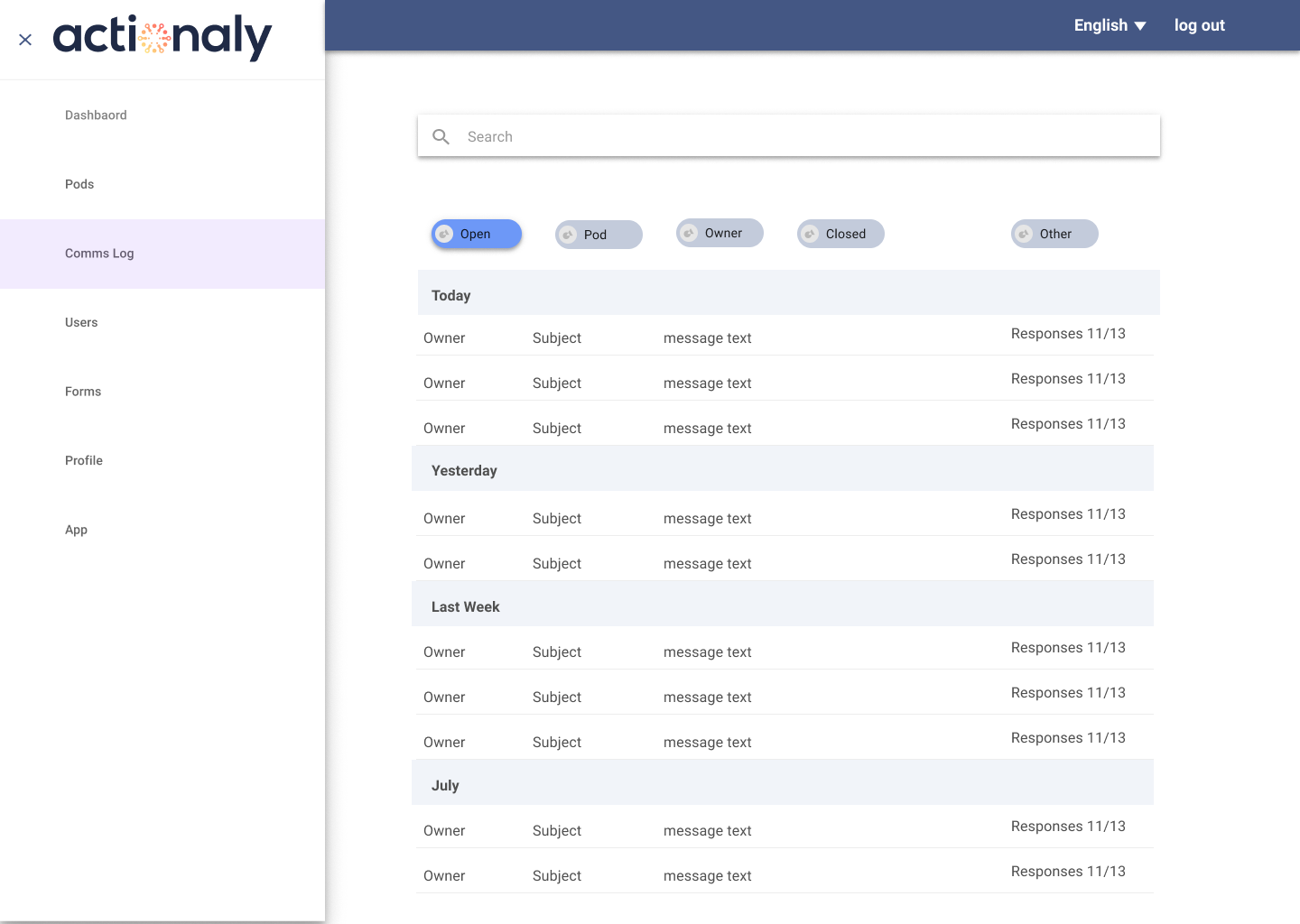The width and height of the screenshot is (1300, 924).
Task: Click Responses 11/13 in first July row
Action: tap(1068, 827)
